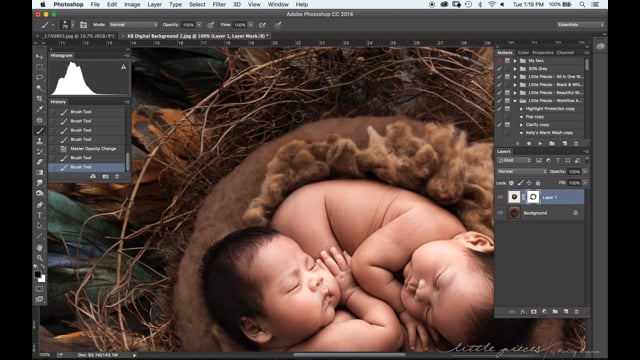Select the Zoom tool
Viewport: 640px width, 360px height.
pos(39,258)
